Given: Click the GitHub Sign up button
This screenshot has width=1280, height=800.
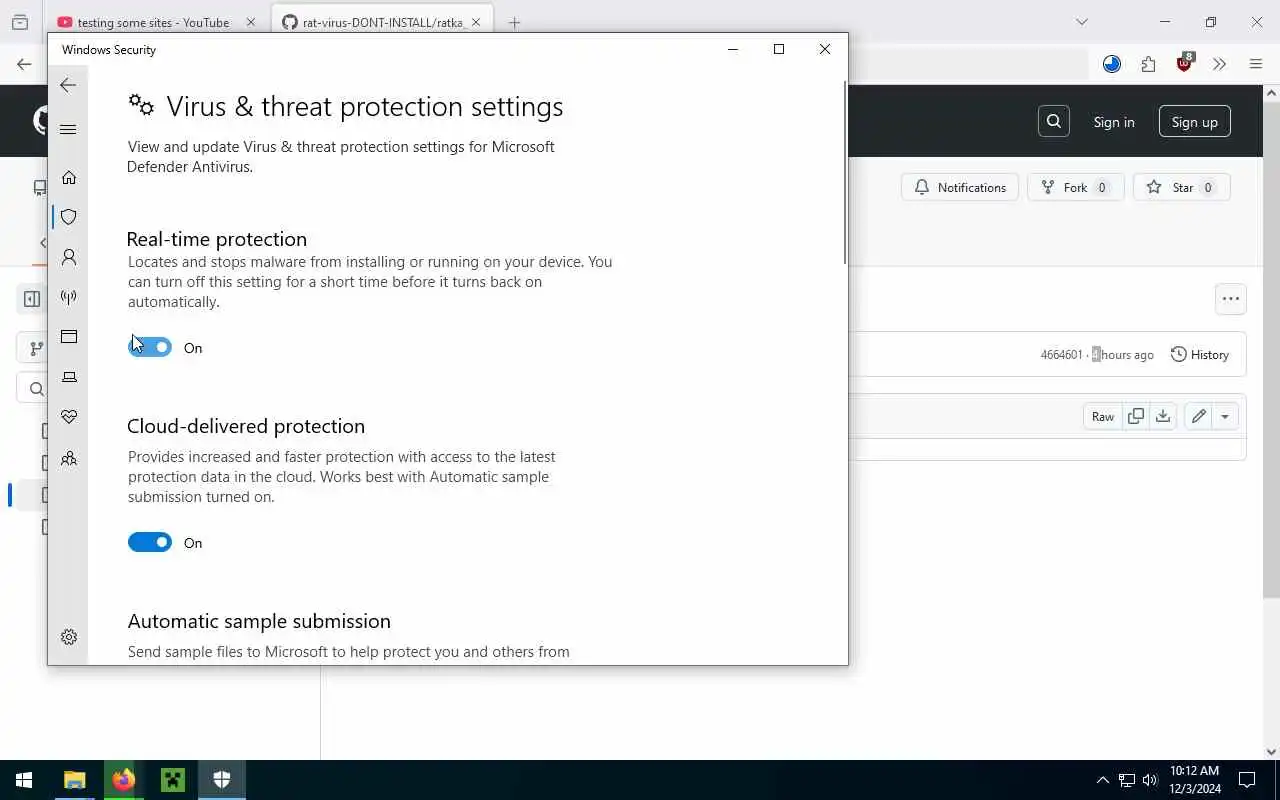Looking at the screenshot, I should point(1195,122).
